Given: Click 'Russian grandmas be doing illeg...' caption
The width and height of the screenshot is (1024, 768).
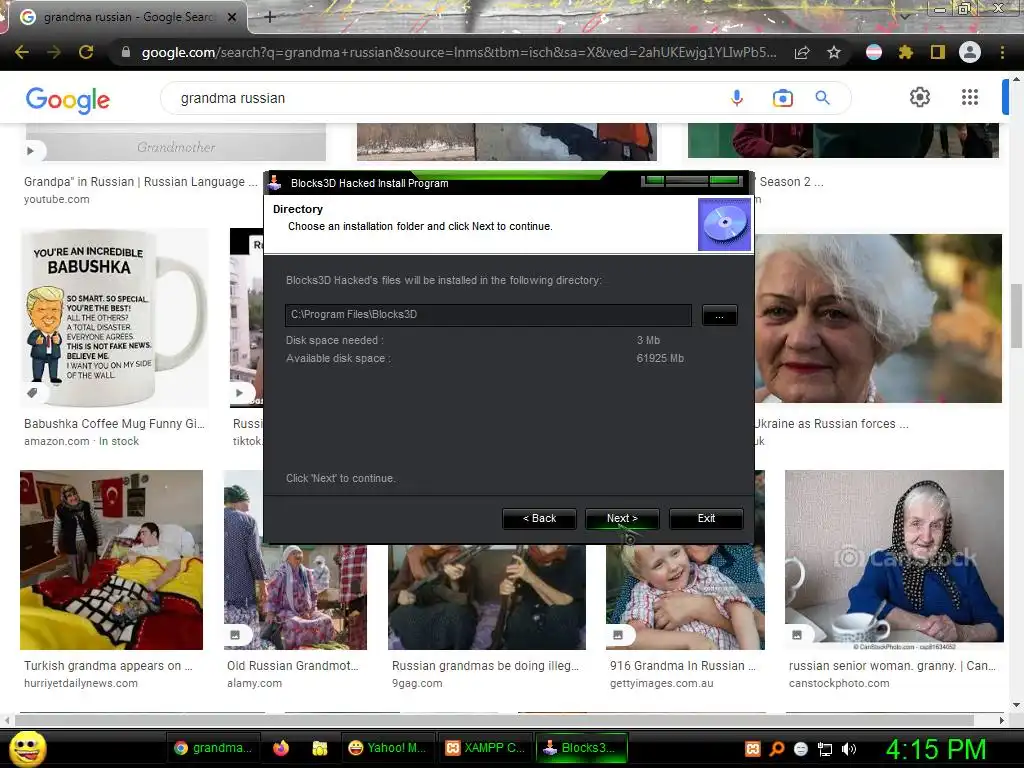Looking at the screenshot, I should (485, 665).
